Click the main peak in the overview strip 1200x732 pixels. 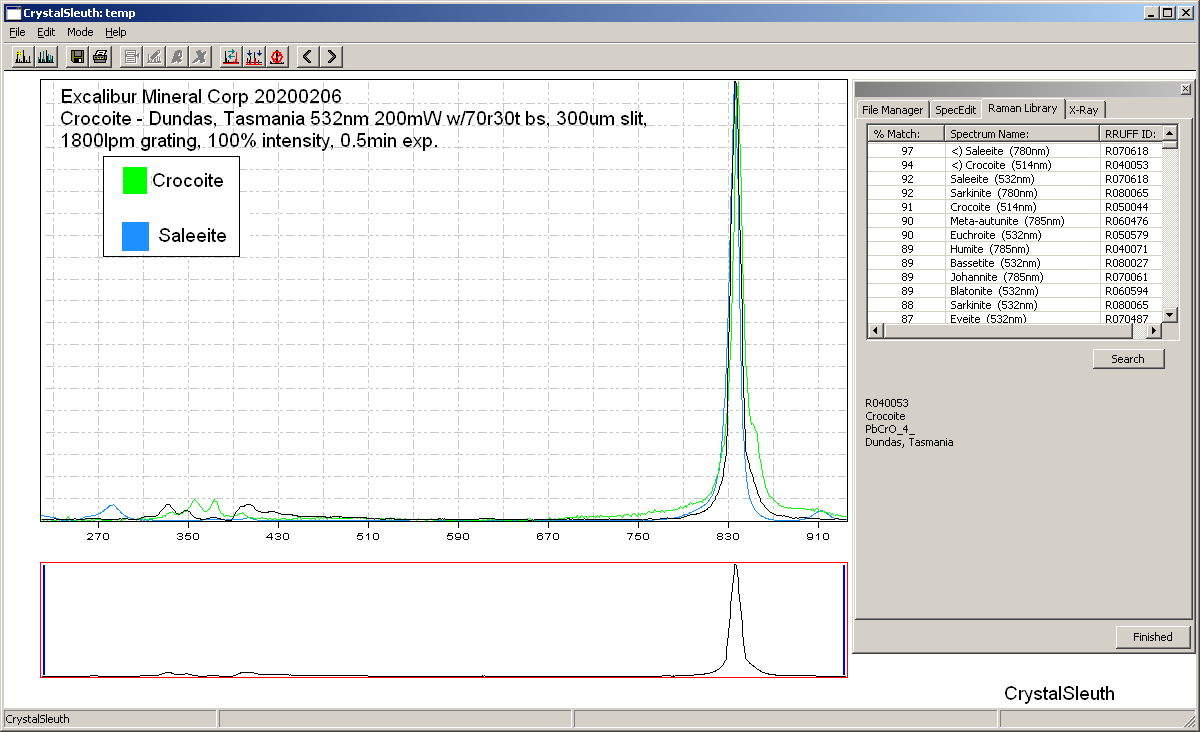point(735,620)
